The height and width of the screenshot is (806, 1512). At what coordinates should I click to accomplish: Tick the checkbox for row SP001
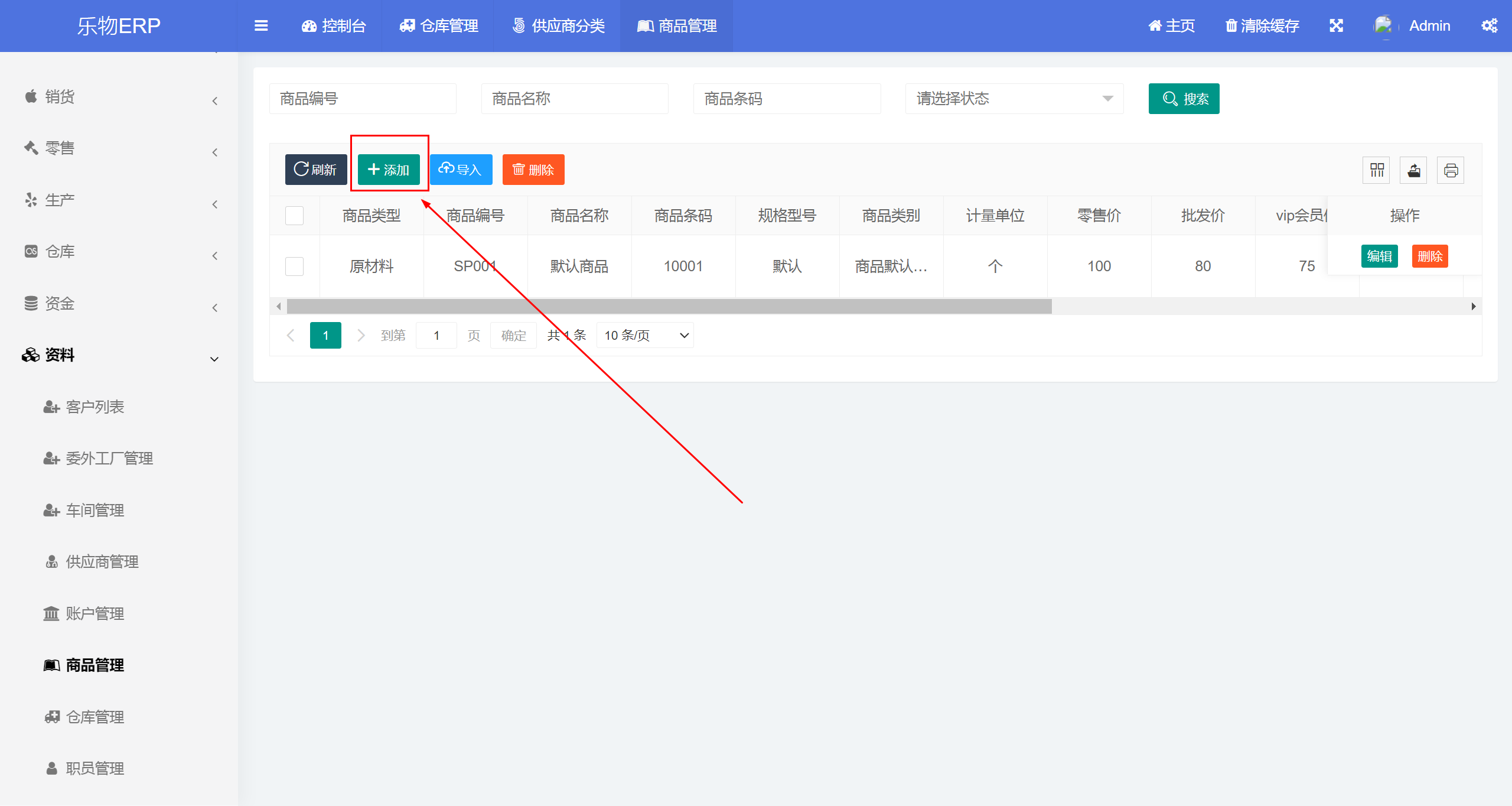(x=294, y=266)
